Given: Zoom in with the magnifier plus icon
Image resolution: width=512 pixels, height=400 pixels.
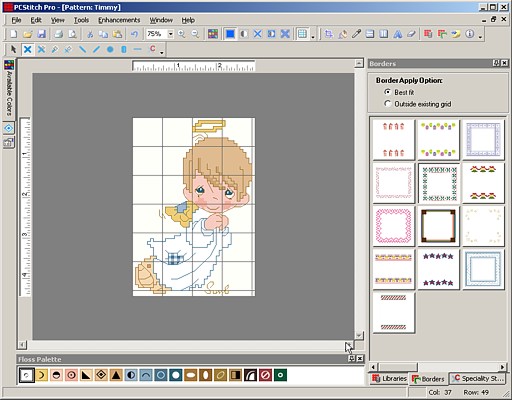Looking at the screenshot, I should [x=182, y=34].
